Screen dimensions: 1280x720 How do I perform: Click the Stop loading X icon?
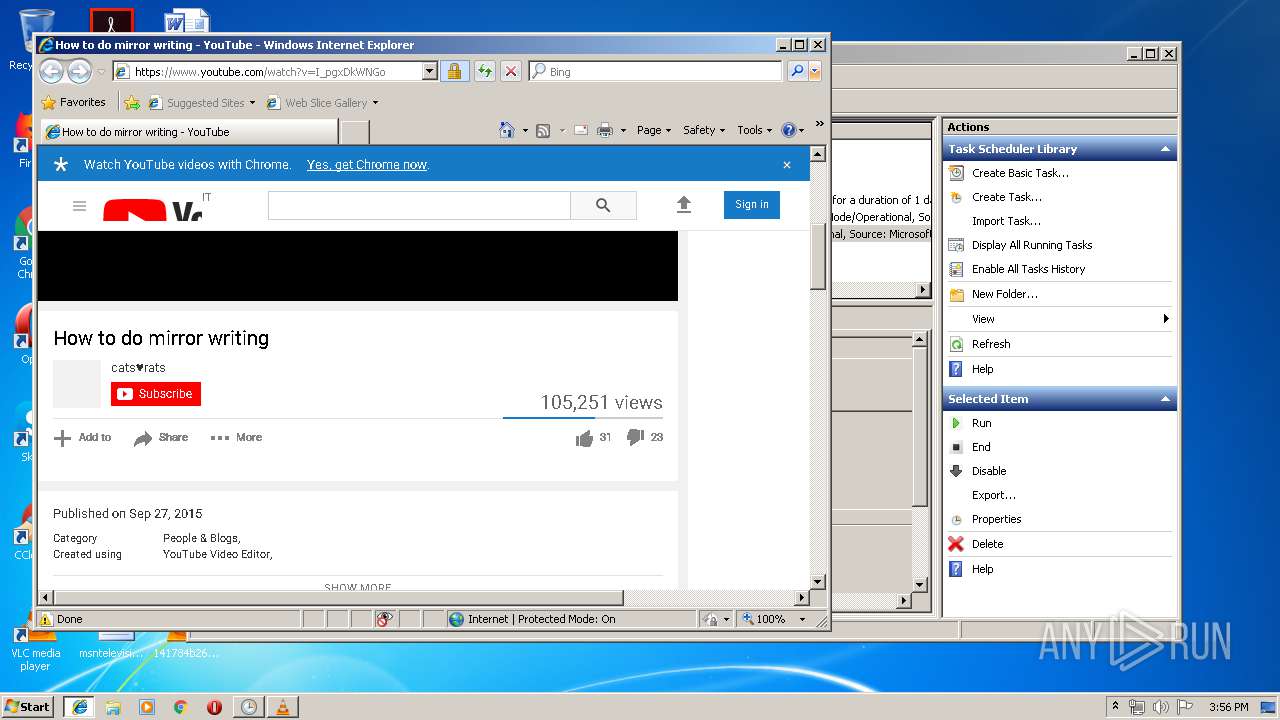click(x=511, y=71)
